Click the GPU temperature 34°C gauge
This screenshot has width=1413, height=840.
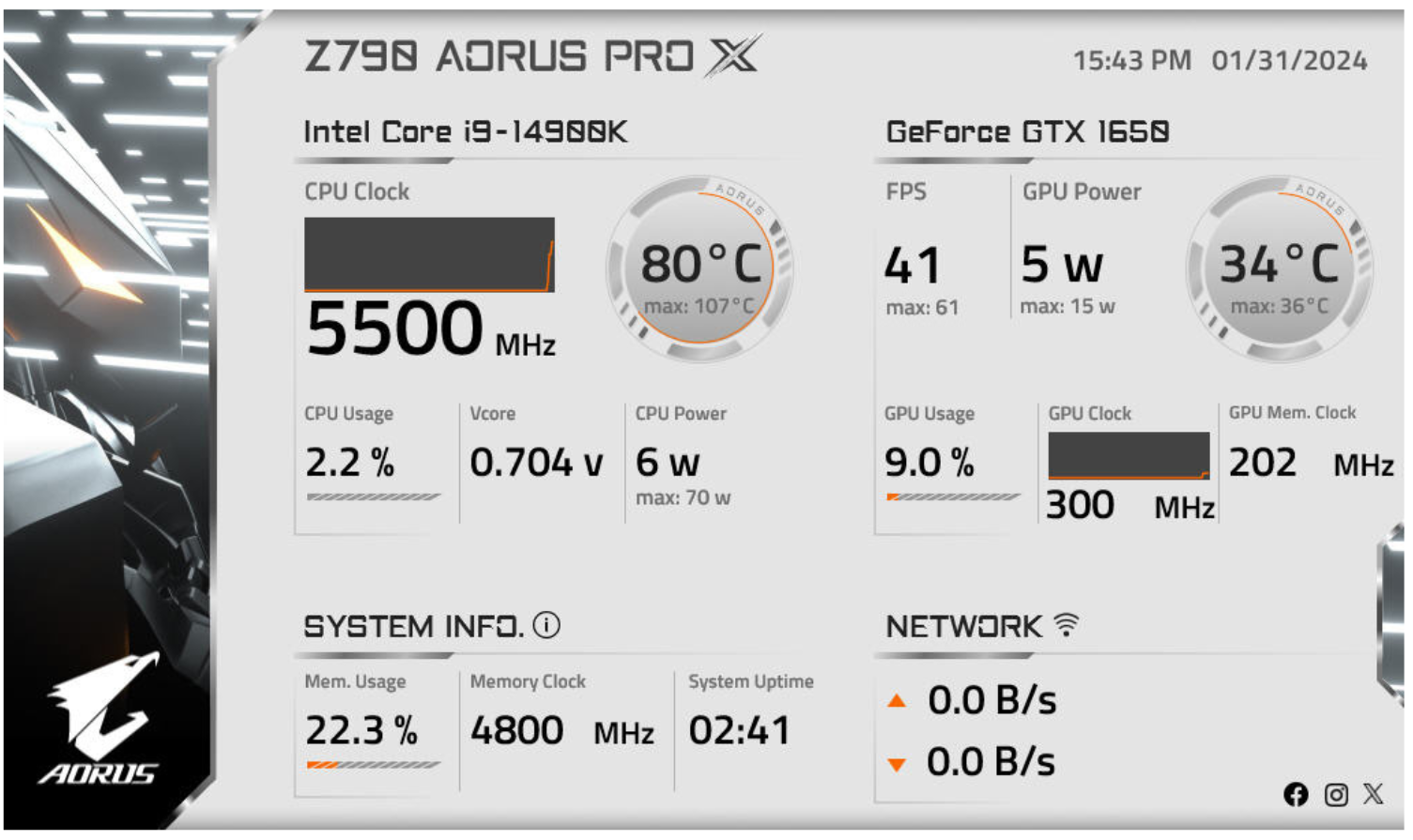[1279, 269]
